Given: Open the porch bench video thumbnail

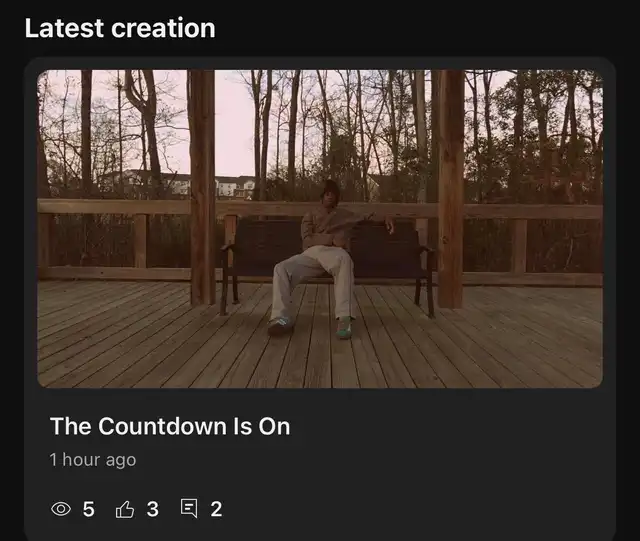Looking at the screenshot, I should click(x=320, y=229).
